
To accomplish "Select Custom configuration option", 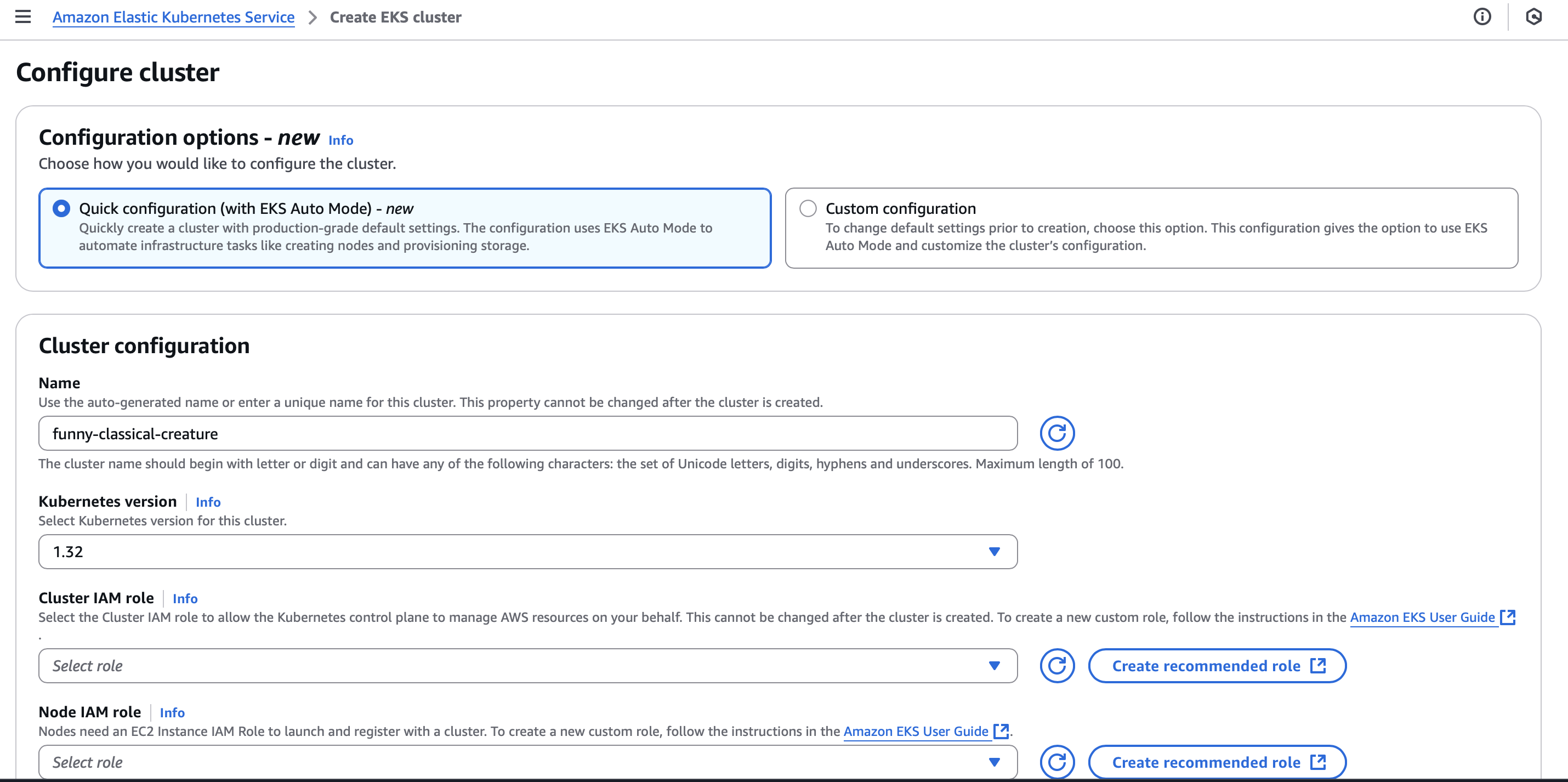I will click(1151, 228).
